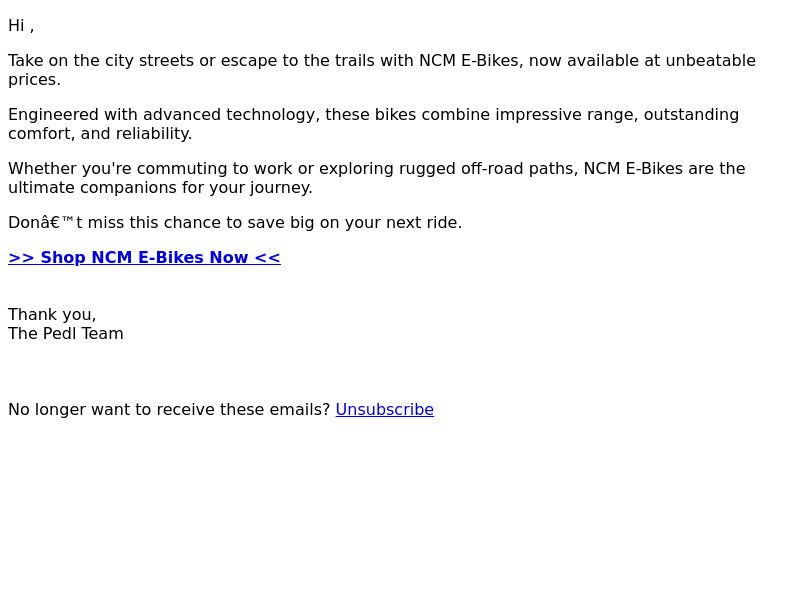Viewport: 800px width, 600px height.
Task: Click the ">>" arrows before Shop NCM
Action: (x=21, y=258)
